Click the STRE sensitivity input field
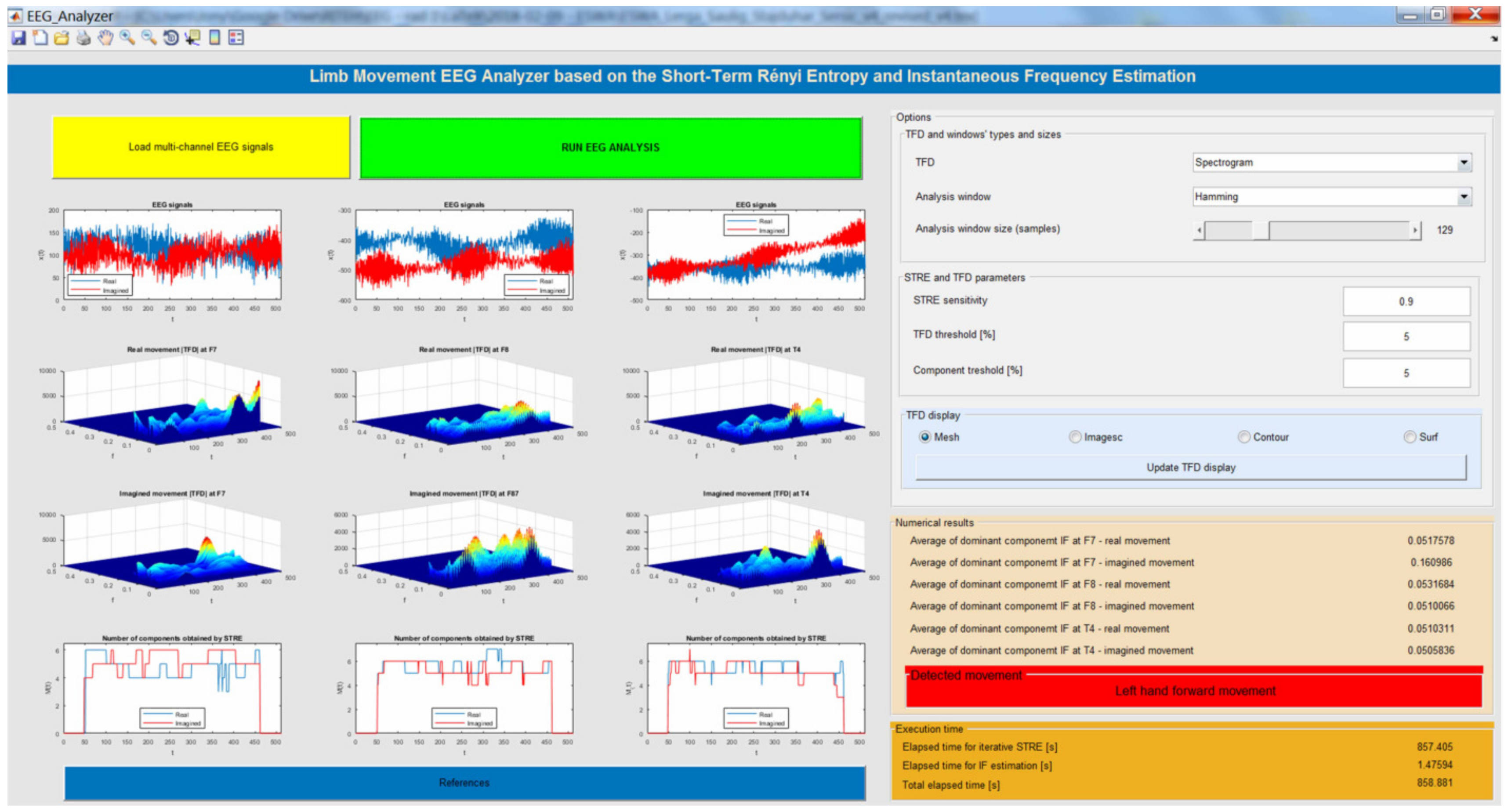The image size is (1508, 812). [x=1406, y=301]
